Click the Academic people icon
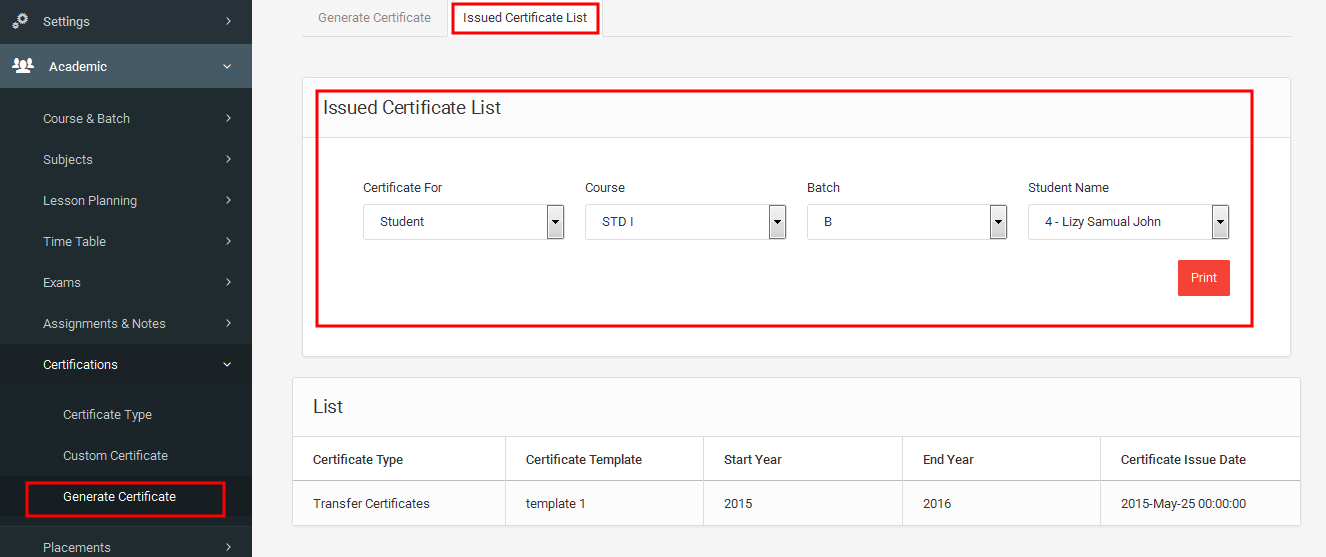The height and width of the screenshot is (557, 1326). tap(22, 66)
